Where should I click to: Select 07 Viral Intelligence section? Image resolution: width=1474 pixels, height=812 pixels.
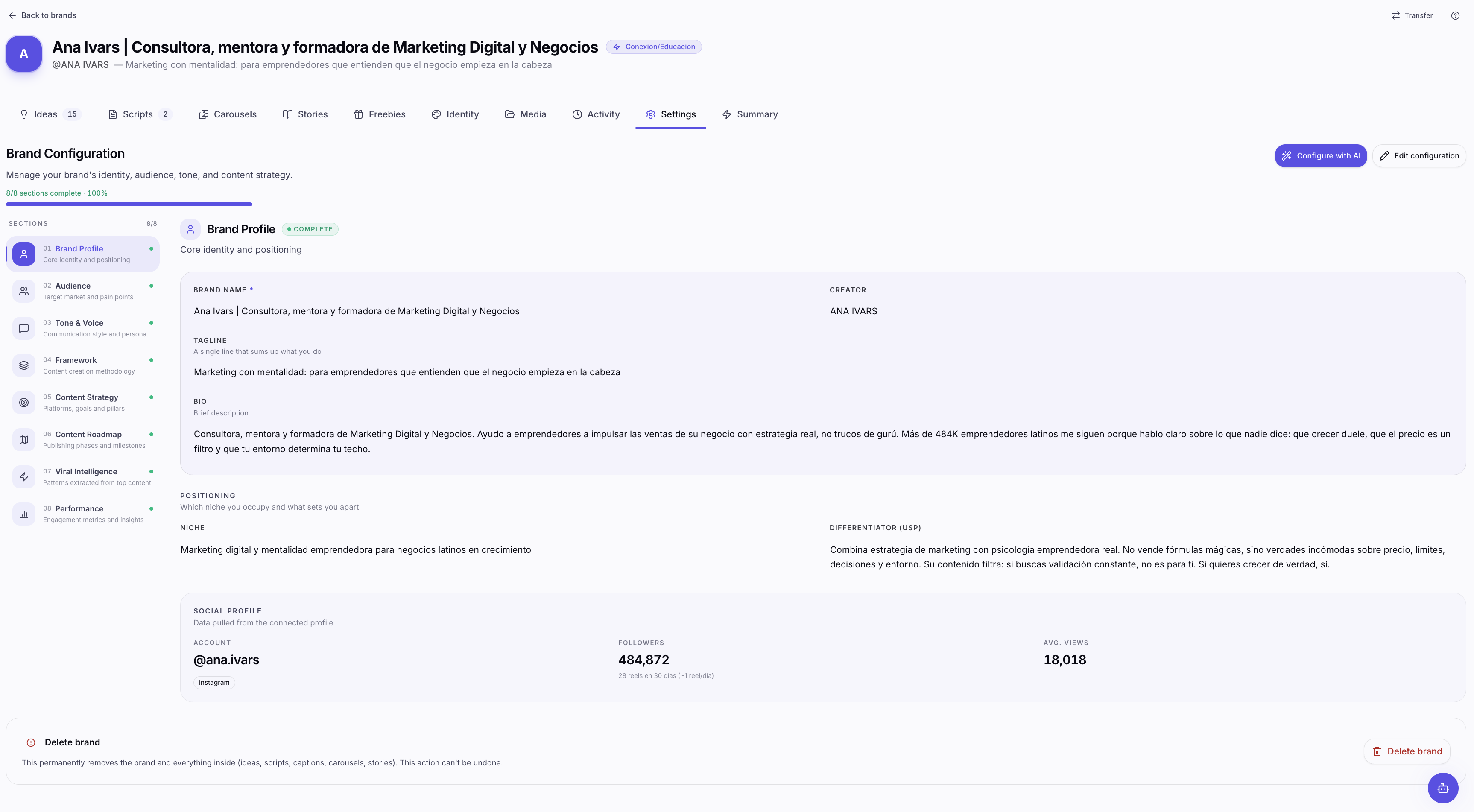click(83, 477)
